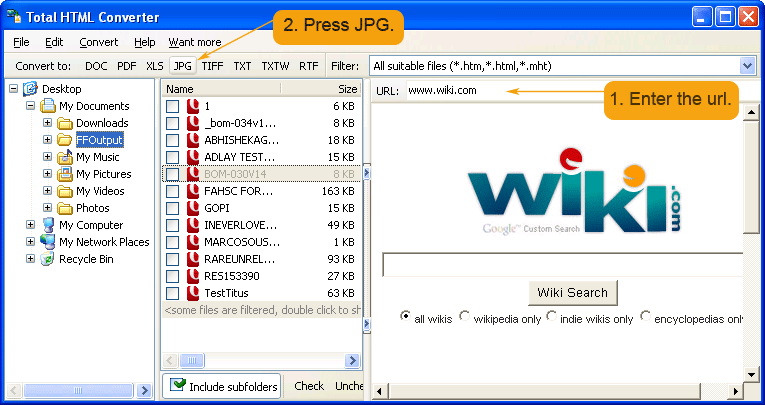Open the Convert menu

coord(99,42)
